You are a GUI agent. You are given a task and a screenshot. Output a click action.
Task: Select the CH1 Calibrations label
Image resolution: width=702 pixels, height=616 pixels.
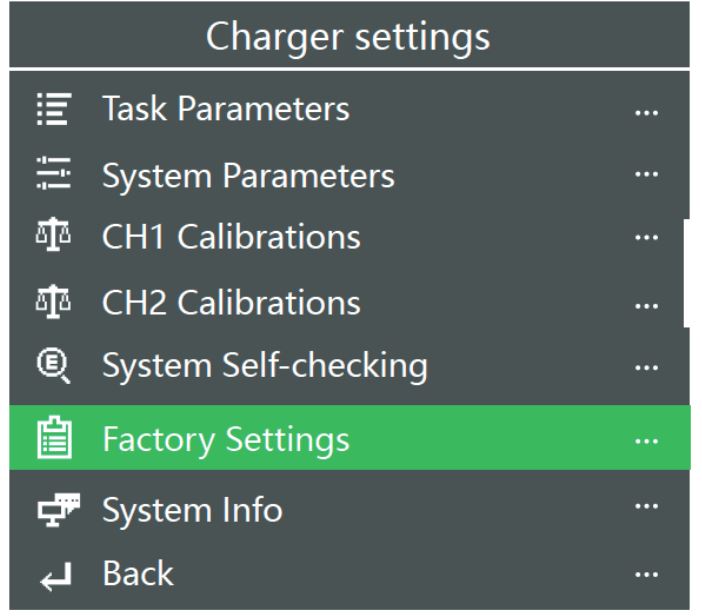point(231,236)
